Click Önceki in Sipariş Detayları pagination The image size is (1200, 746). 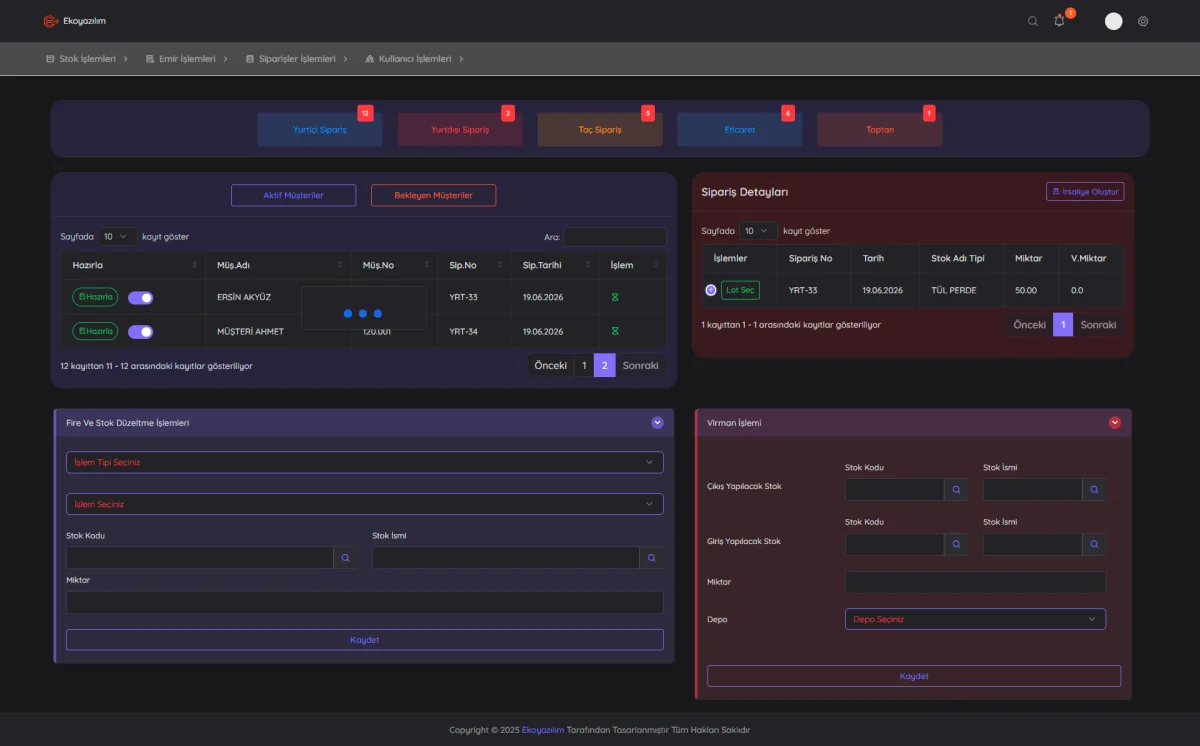click(1030, 325)
